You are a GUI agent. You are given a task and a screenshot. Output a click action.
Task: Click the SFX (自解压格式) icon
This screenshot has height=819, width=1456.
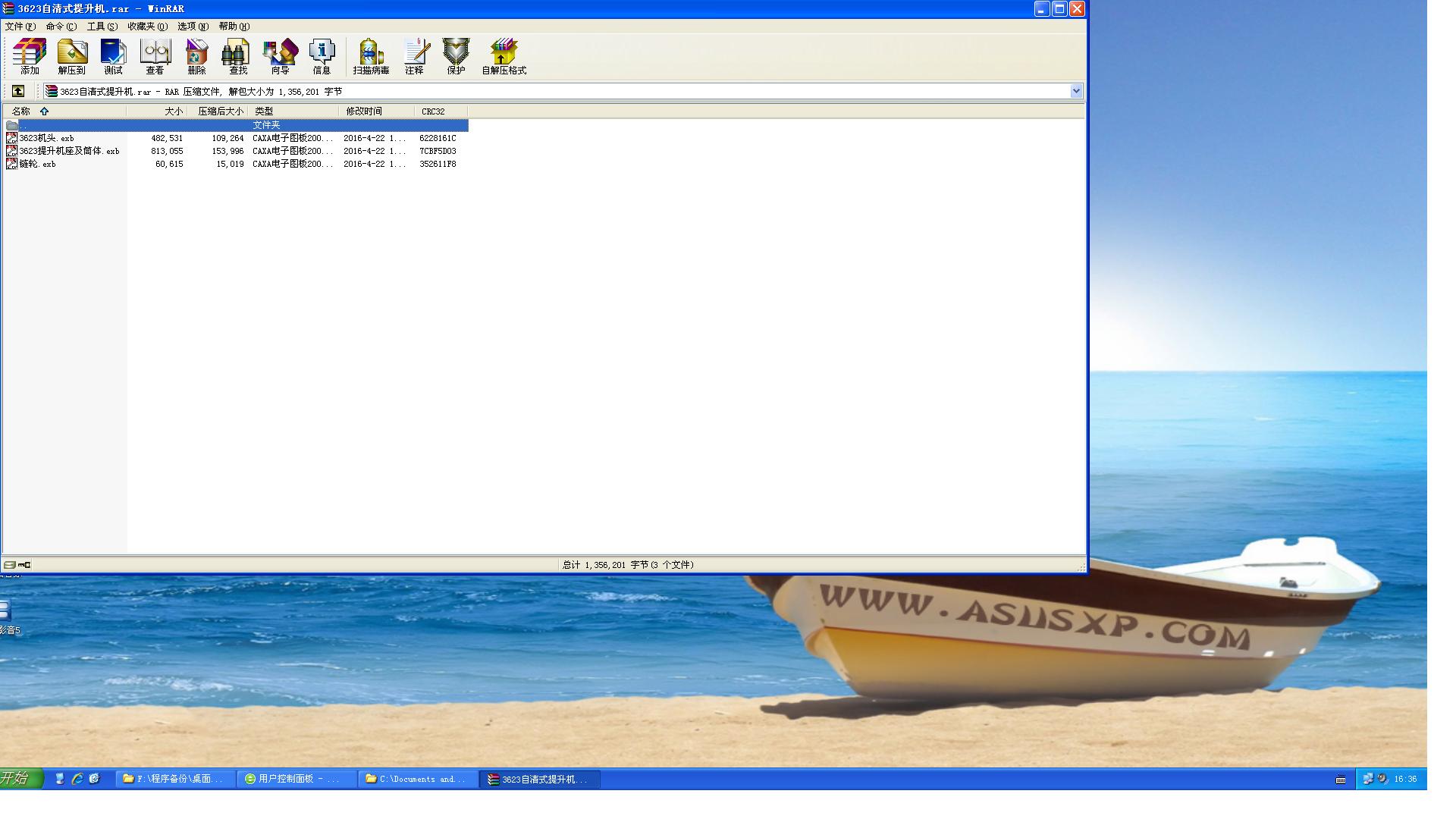tap(504, 57)
